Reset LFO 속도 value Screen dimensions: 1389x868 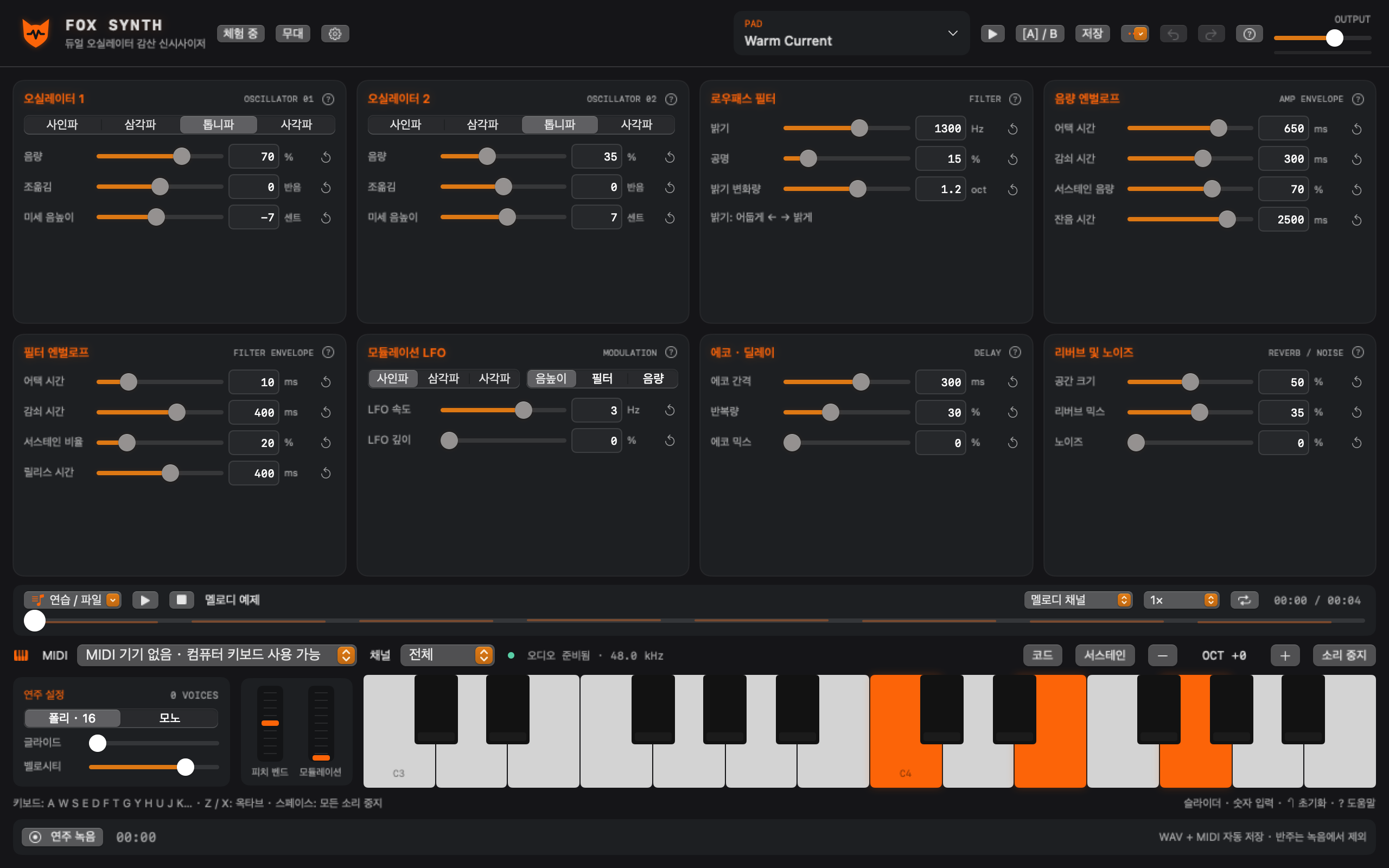669,410
